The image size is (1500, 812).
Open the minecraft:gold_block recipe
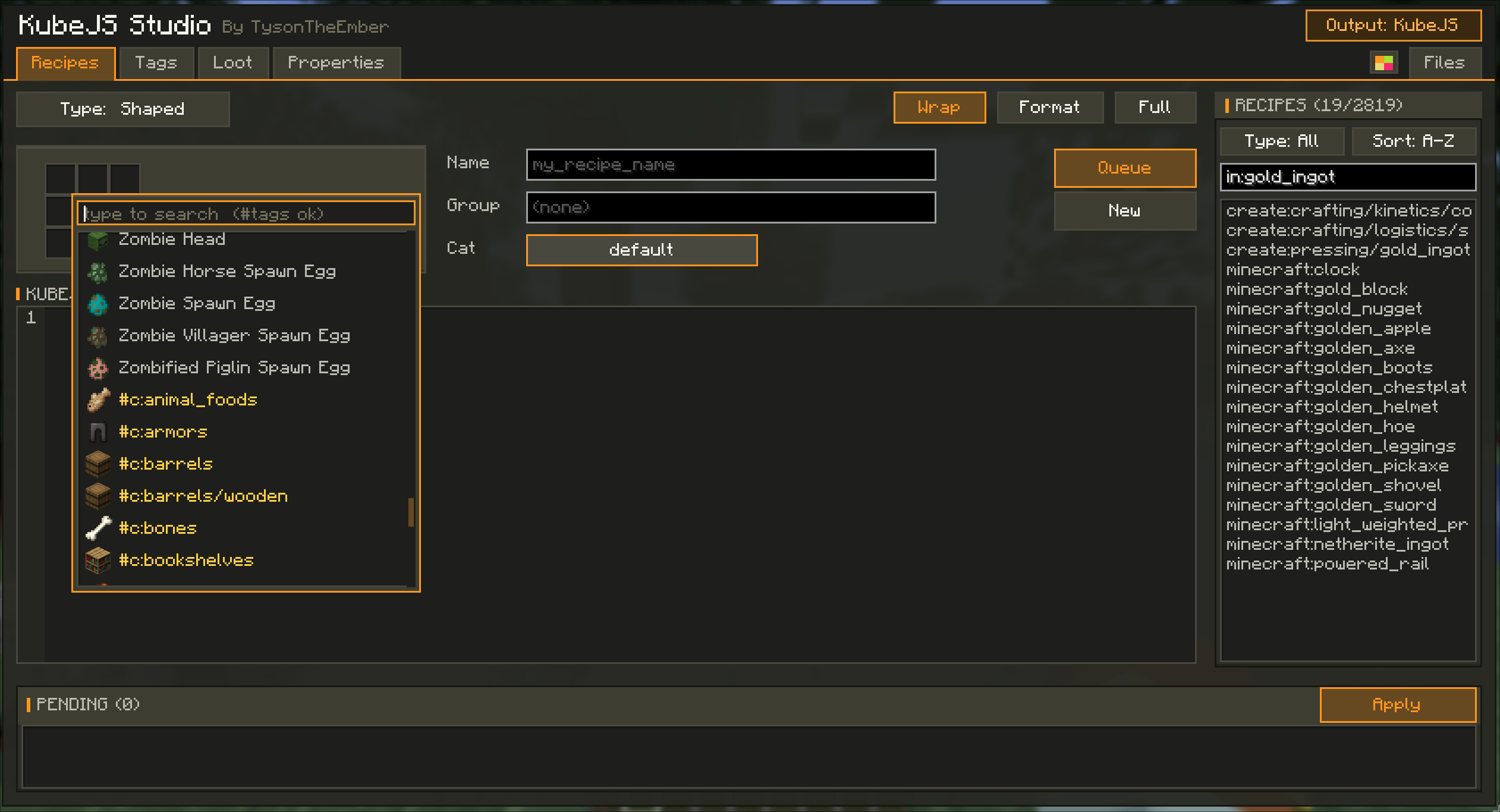coord(1348,289)
